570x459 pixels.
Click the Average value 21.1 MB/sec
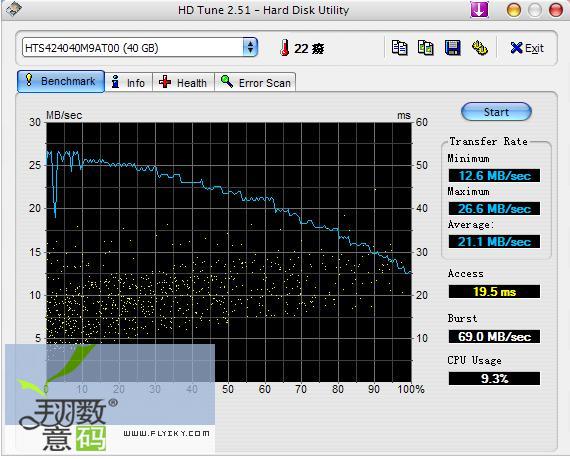494,242
